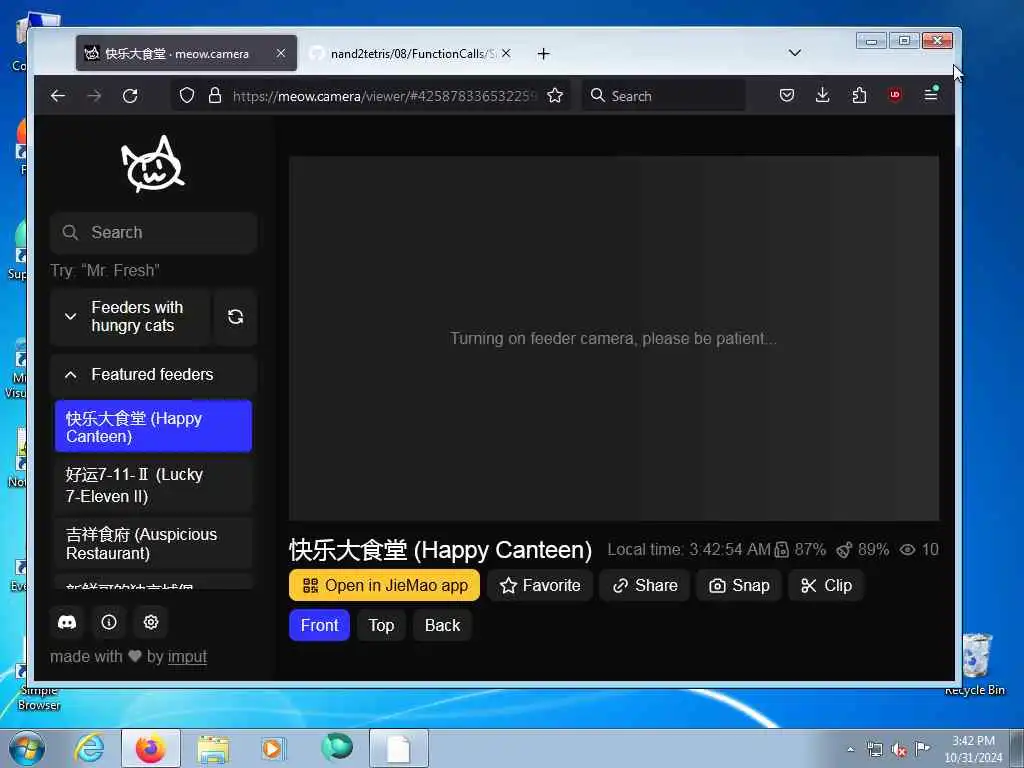Click the Firefox Search box

pyautogui.click(x=664, y=96)
